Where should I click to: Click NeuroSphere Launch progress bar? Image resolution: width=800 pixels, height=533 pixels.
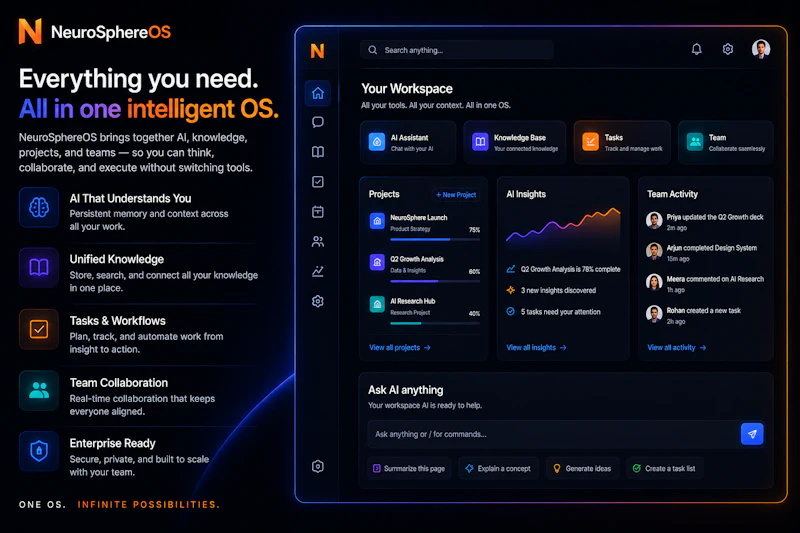(x=435, y=239)
